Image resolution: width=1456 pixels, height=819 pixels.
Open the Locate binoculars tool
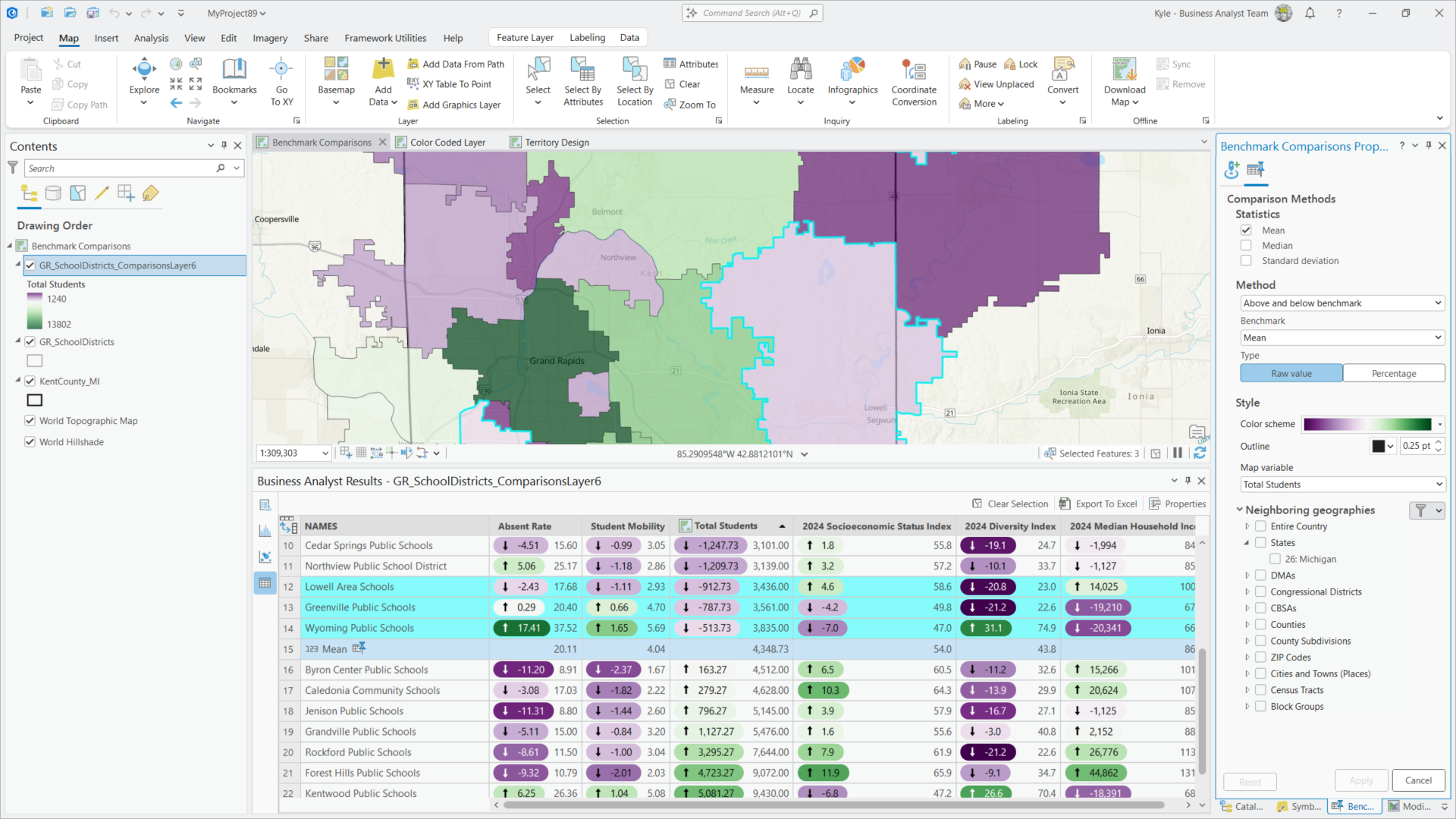(x=800, y=71)
